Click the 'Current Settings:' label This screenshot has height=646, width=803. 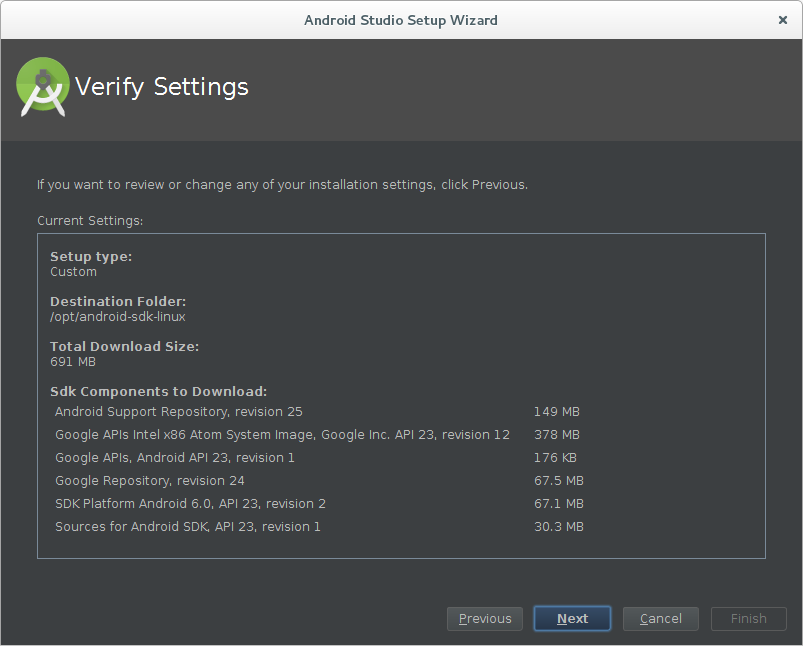pos(90,221)
